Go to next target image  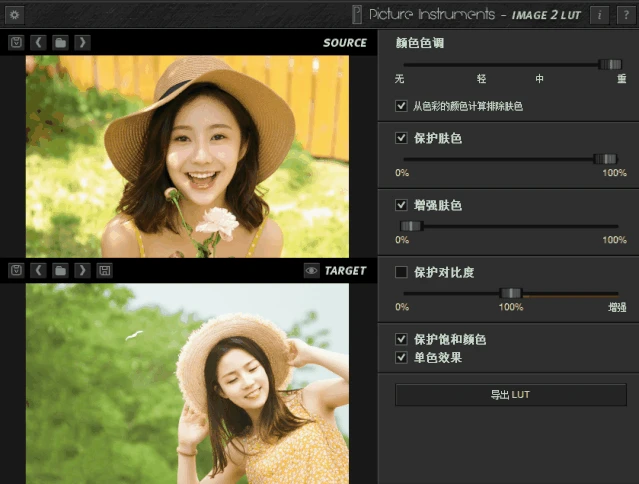point(82,270)
